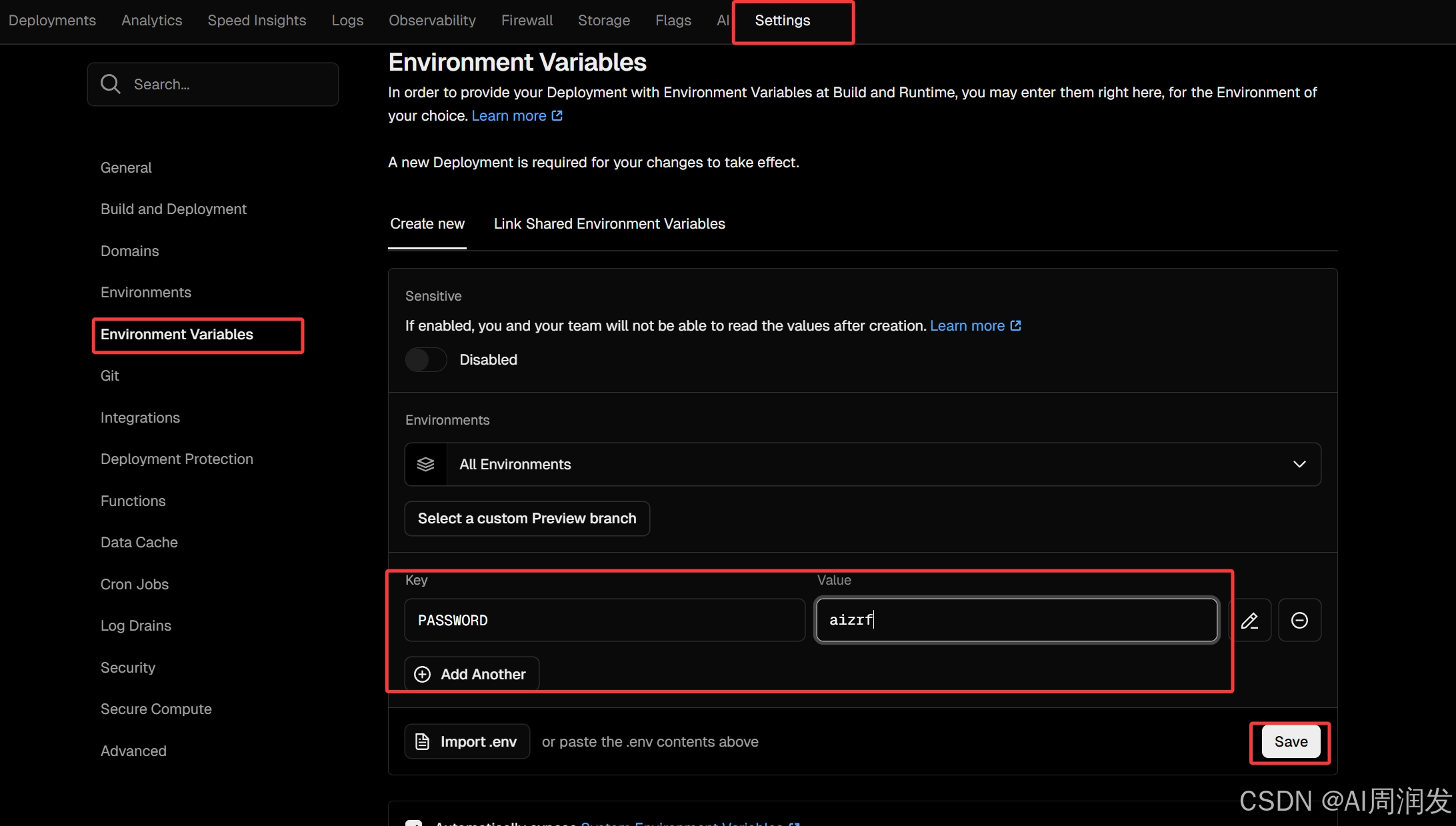Click the pencil edit icon beside Value field
This screenshot has height=826, width=1456.
(1249, 621)
